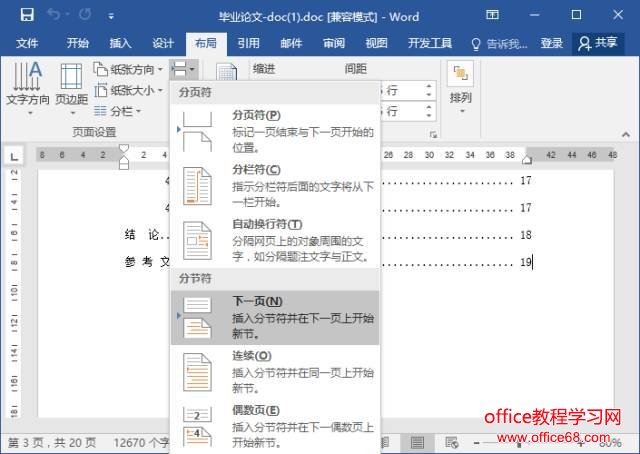Switch to web layout view icon
The height and width of the screenshot is (454, 640).
point(452,443)
